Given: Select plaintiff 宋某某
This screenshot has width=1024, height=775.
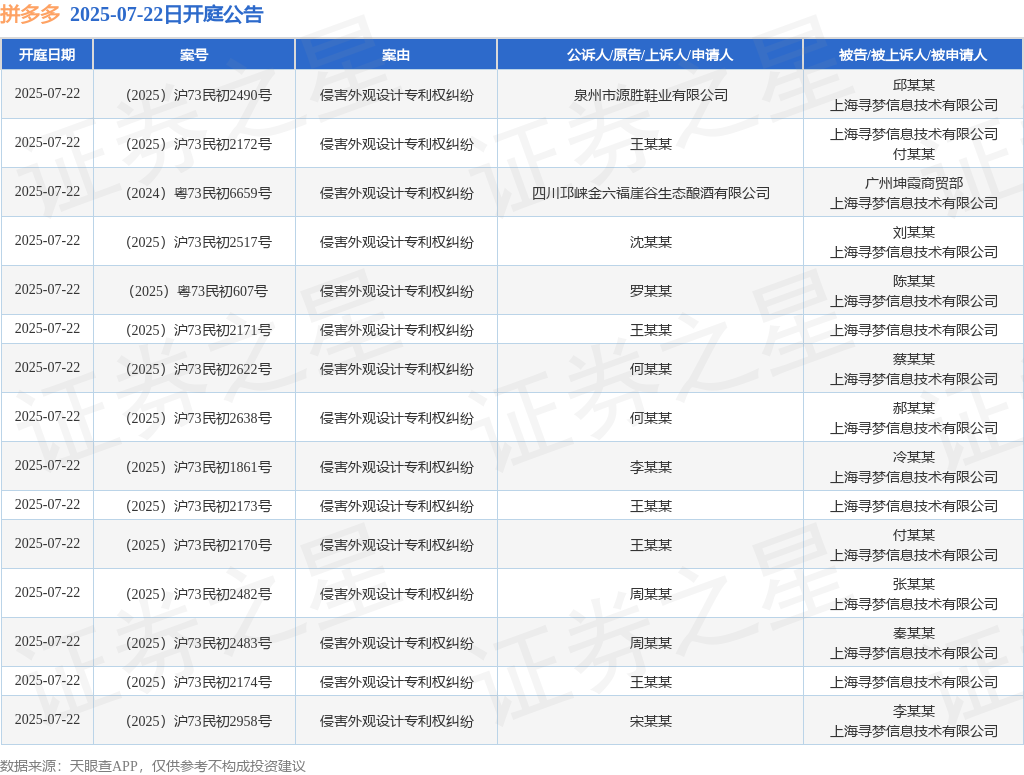Looking at the screenshot, I should click(650, 721).
